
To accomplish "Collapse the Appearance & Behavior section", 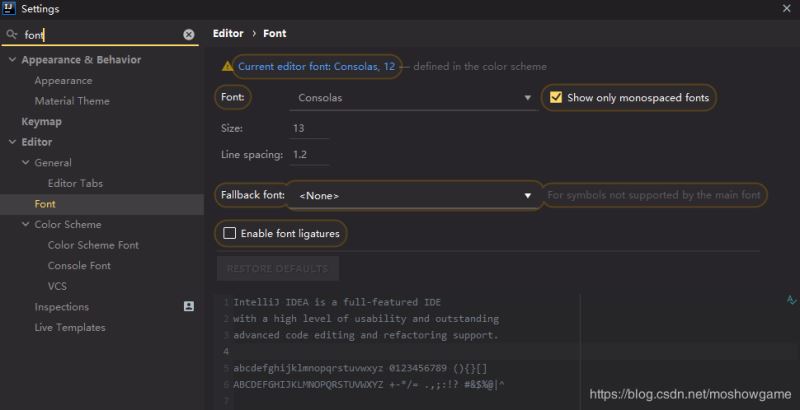I will 12,60.
